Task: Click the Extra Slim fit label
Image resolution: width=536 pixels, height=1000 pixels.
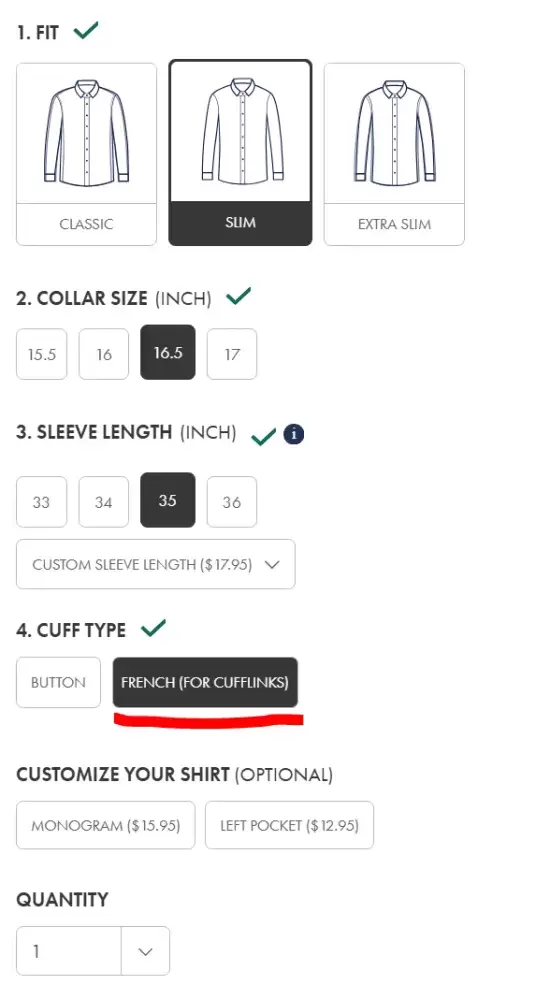Action: (394, 224)
